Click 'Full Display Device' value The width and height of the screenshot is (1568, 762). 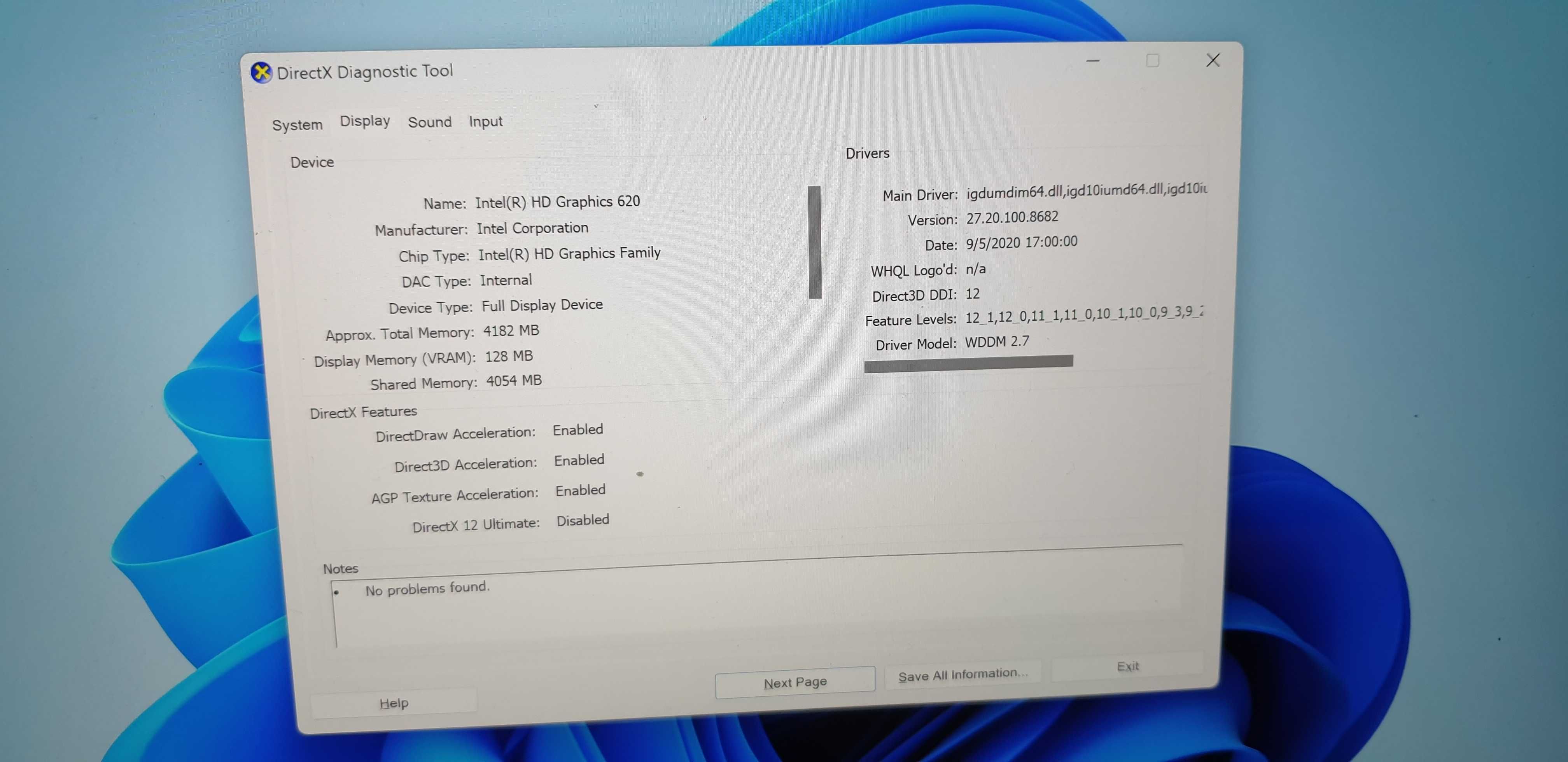point(542,305)
